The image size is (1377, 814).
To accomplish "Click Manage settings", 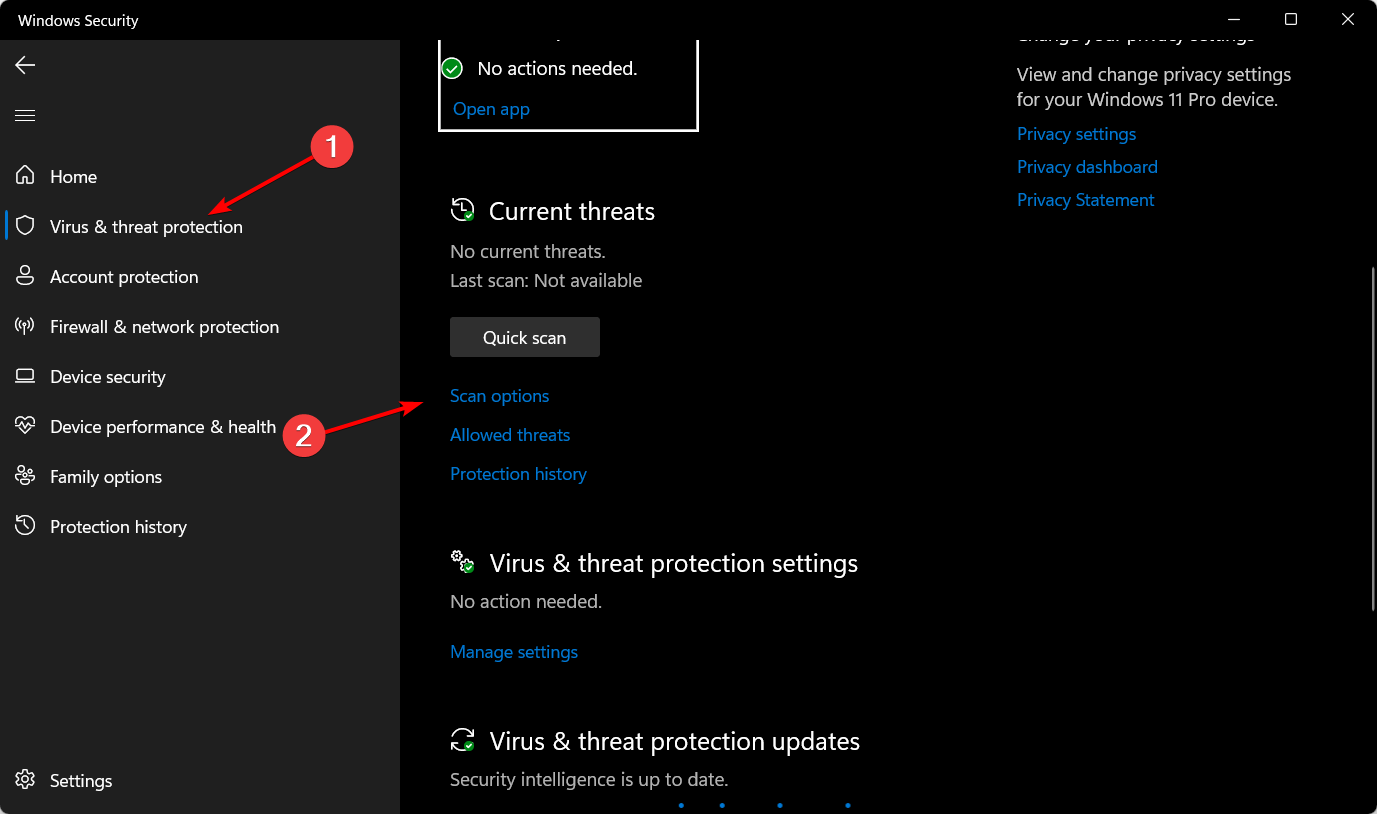I will [513, 651].
